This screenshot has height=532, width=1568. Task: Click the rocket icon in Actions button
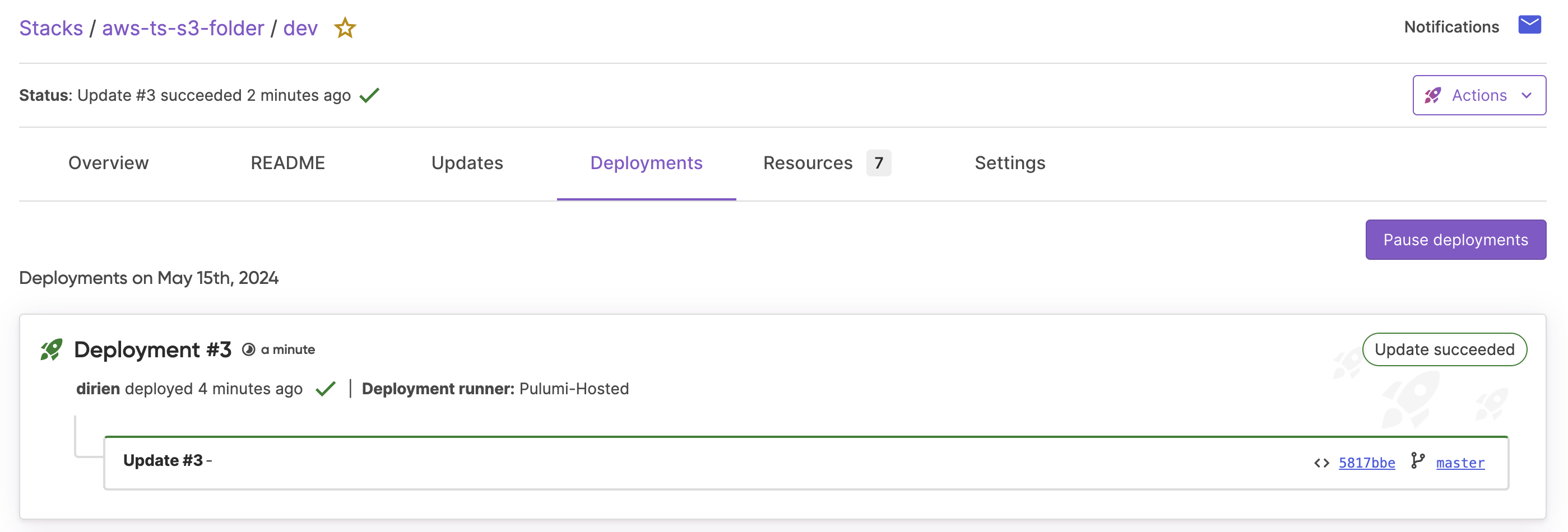tap(1433, 95)
